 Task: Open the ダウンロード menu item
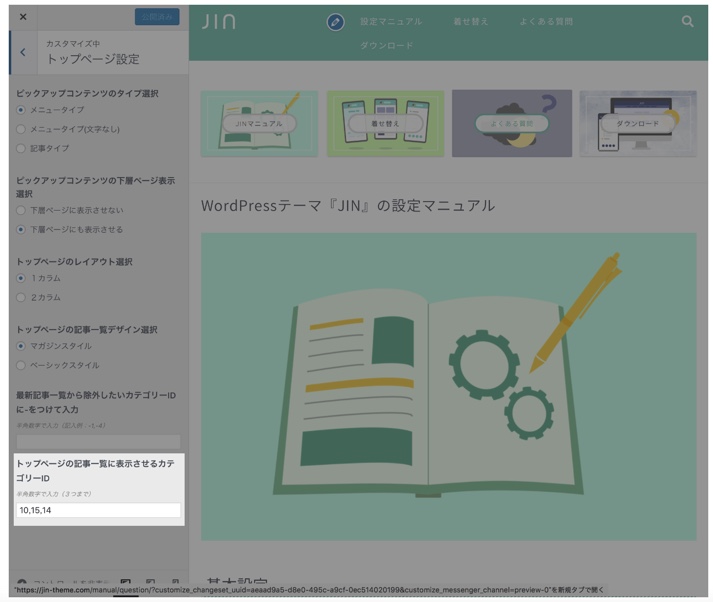[387, 45]
